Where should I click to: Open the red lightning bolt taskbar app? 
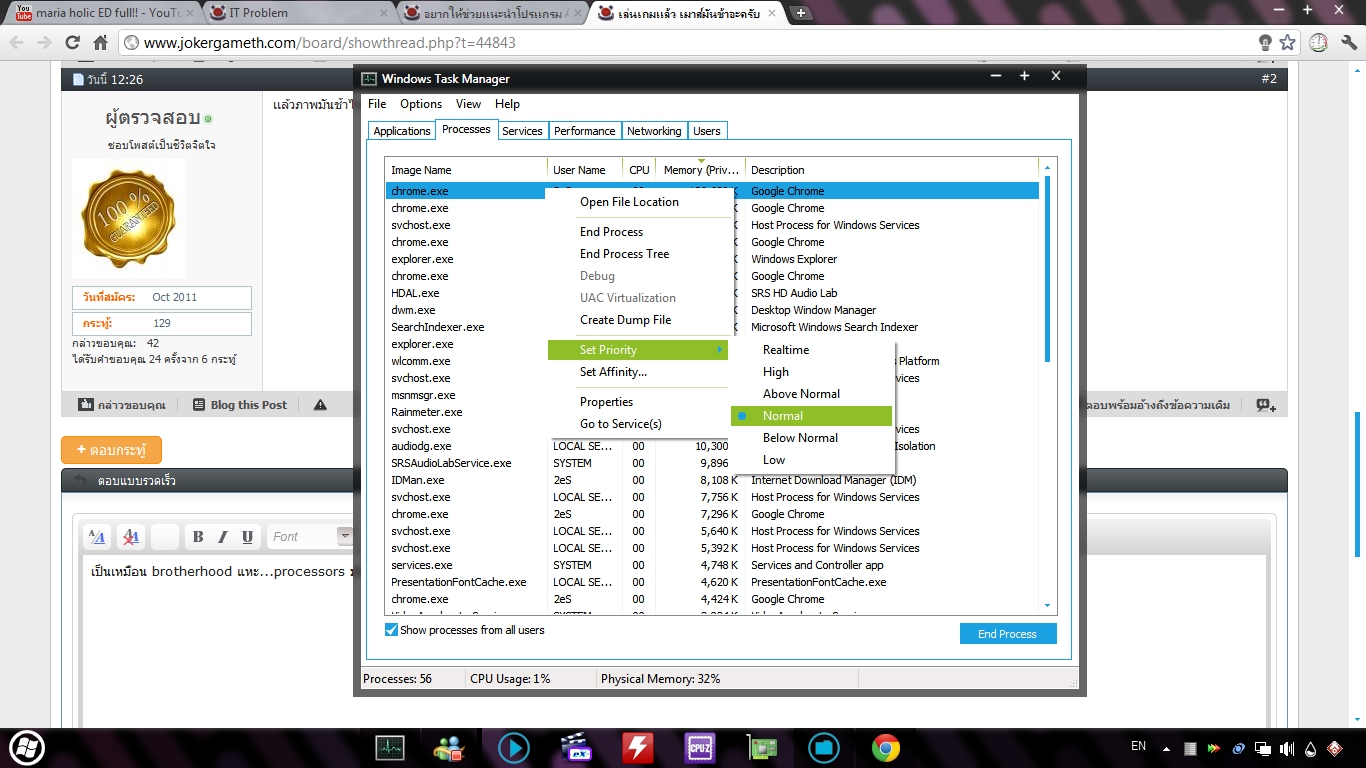pyautogui.click(x=638, y=747)
